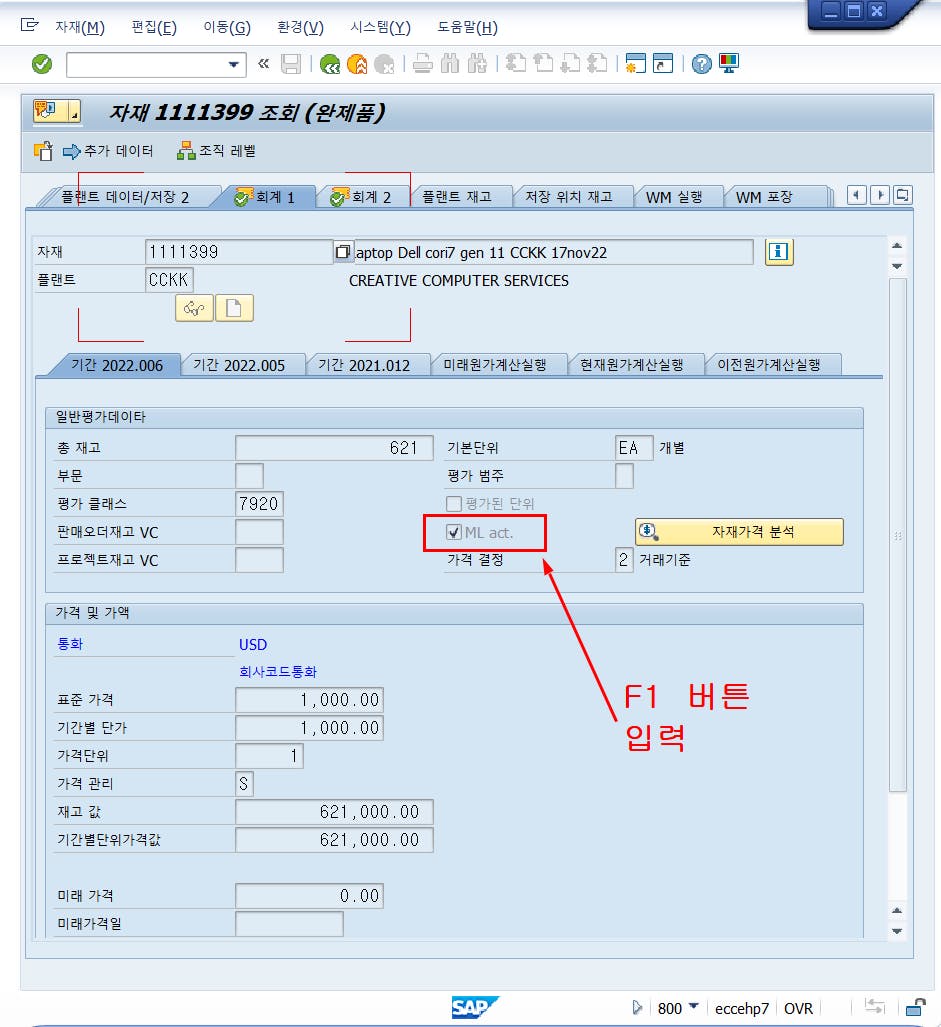Click the other material clipboard icon
Image resolution: width=941 pixels, height=1027 pixels.
coord(43,151)
